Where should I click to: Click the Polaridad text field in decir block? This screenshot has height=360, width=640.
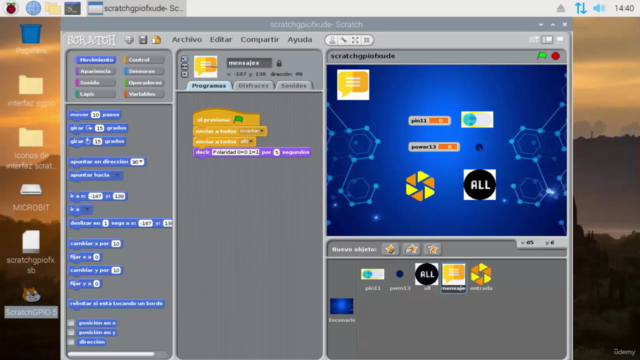(236, 152)
